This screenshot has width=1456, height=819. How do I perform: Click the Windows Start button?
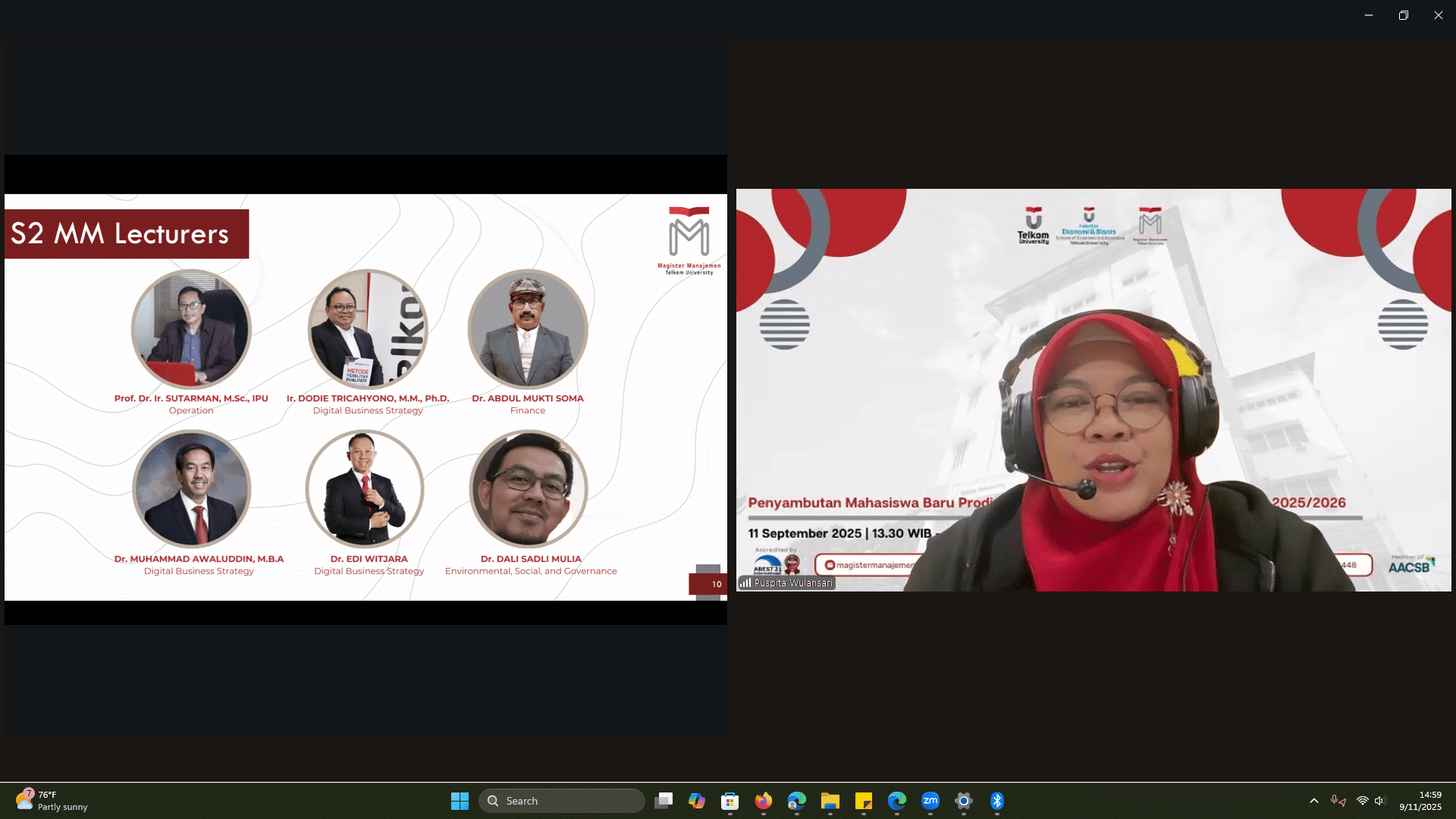pos(460,801)
